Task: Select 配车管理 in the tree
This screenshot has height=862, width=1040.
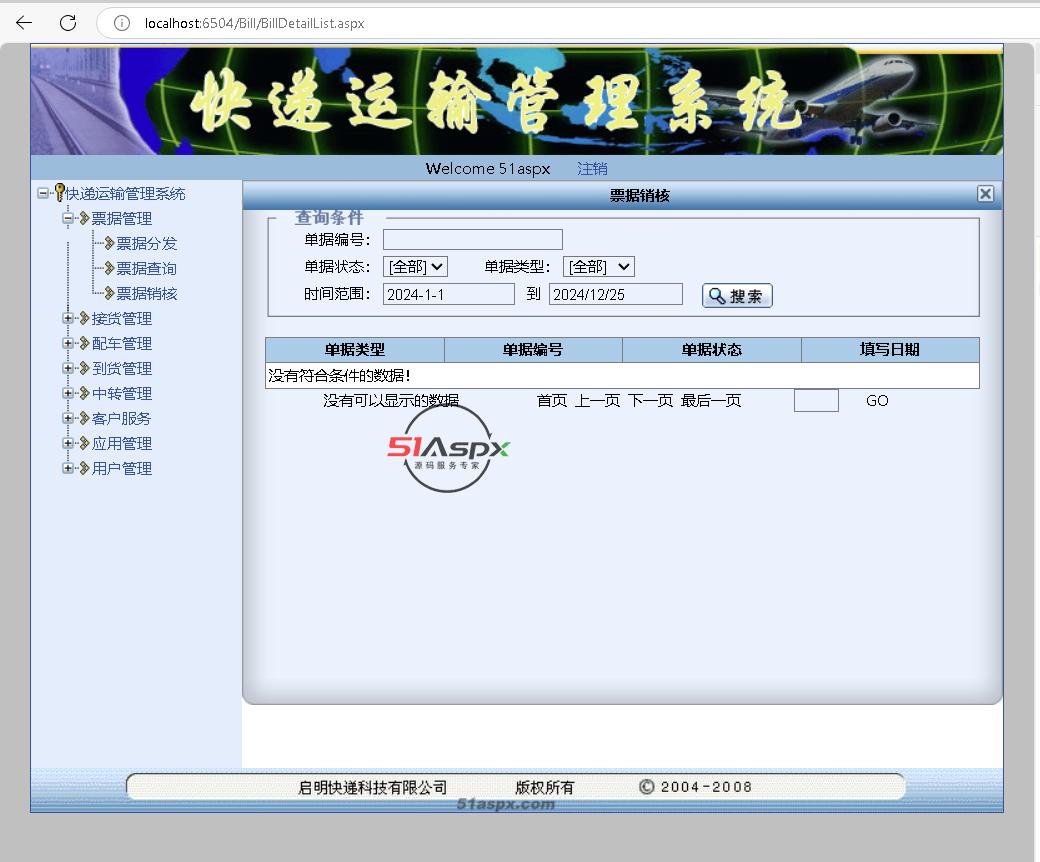Action: point(121,343)
